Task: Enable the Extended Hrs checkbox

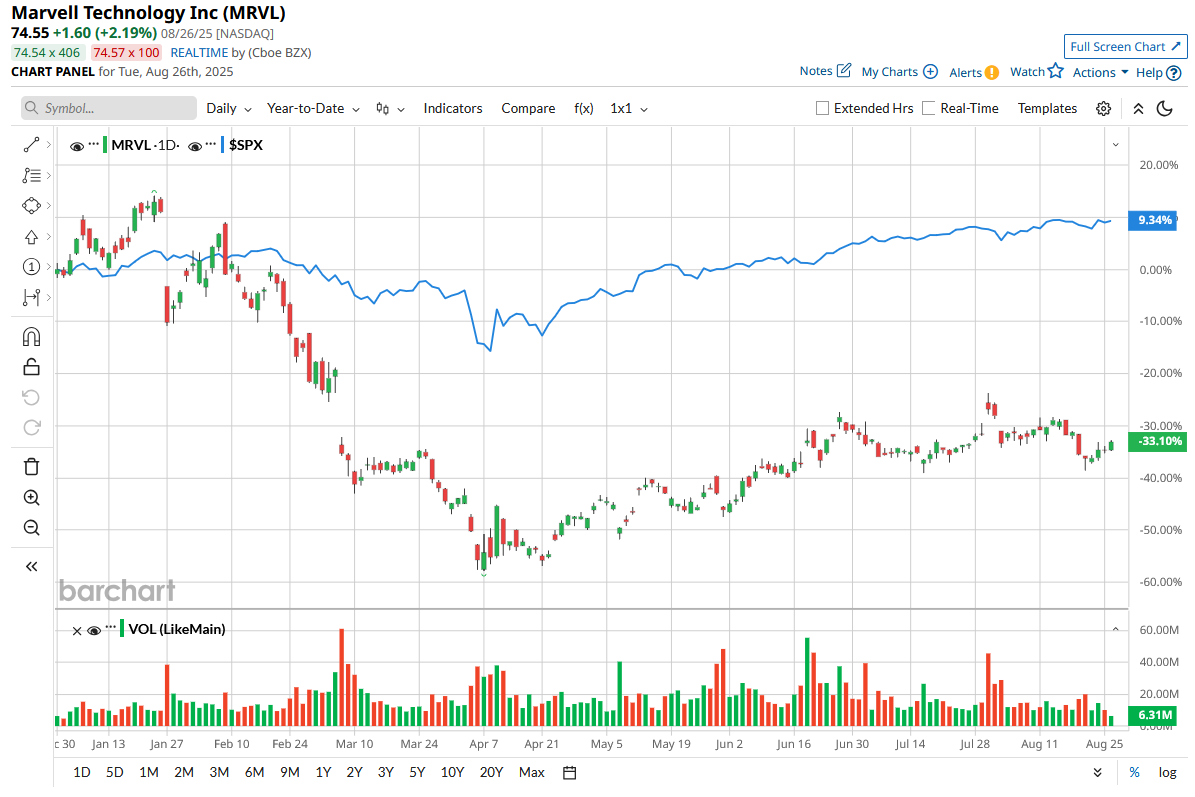Action: pyautogui.click(x=822, y=108)
